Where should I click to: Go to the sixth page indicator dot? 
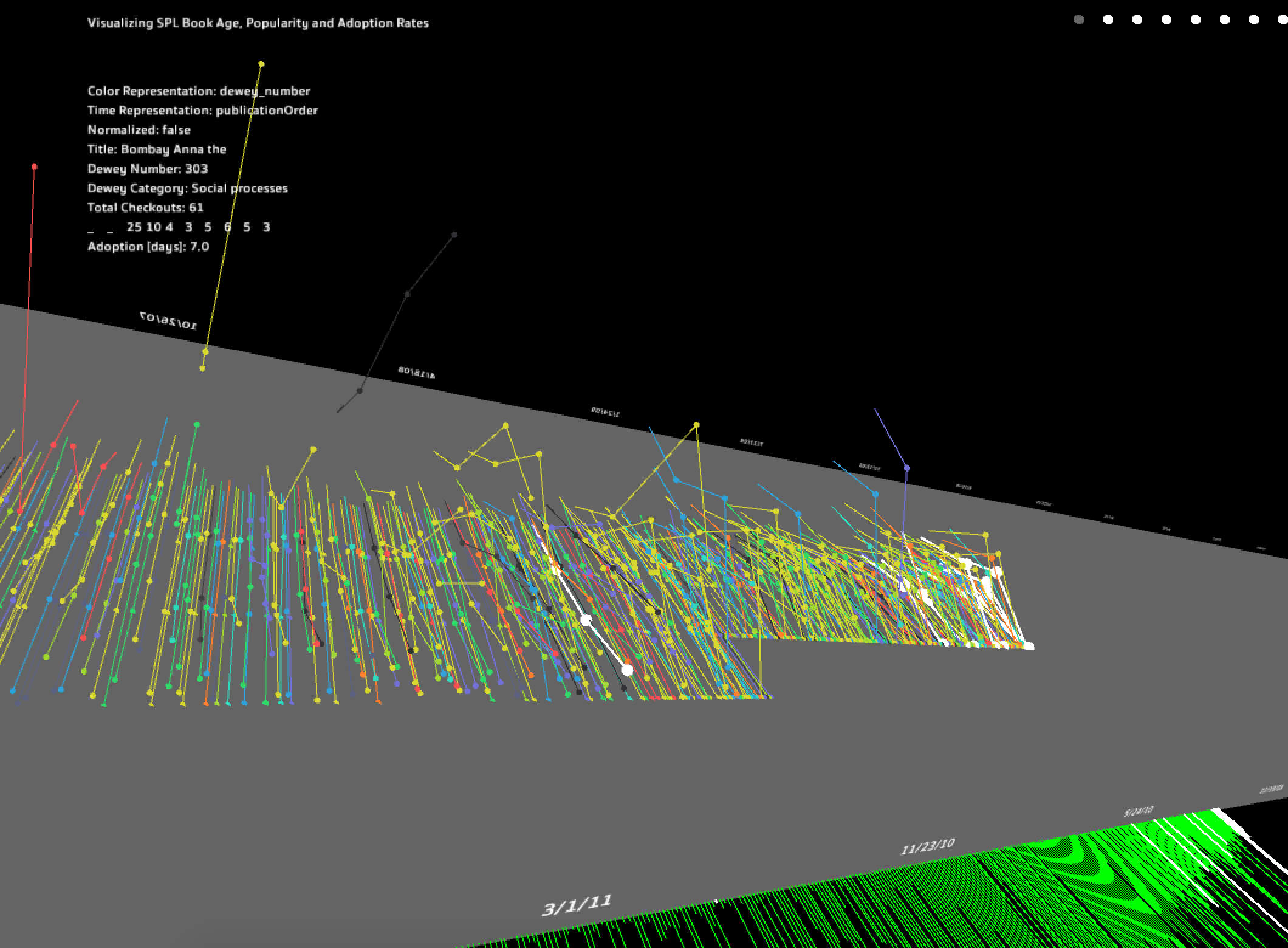(1225, 20)
